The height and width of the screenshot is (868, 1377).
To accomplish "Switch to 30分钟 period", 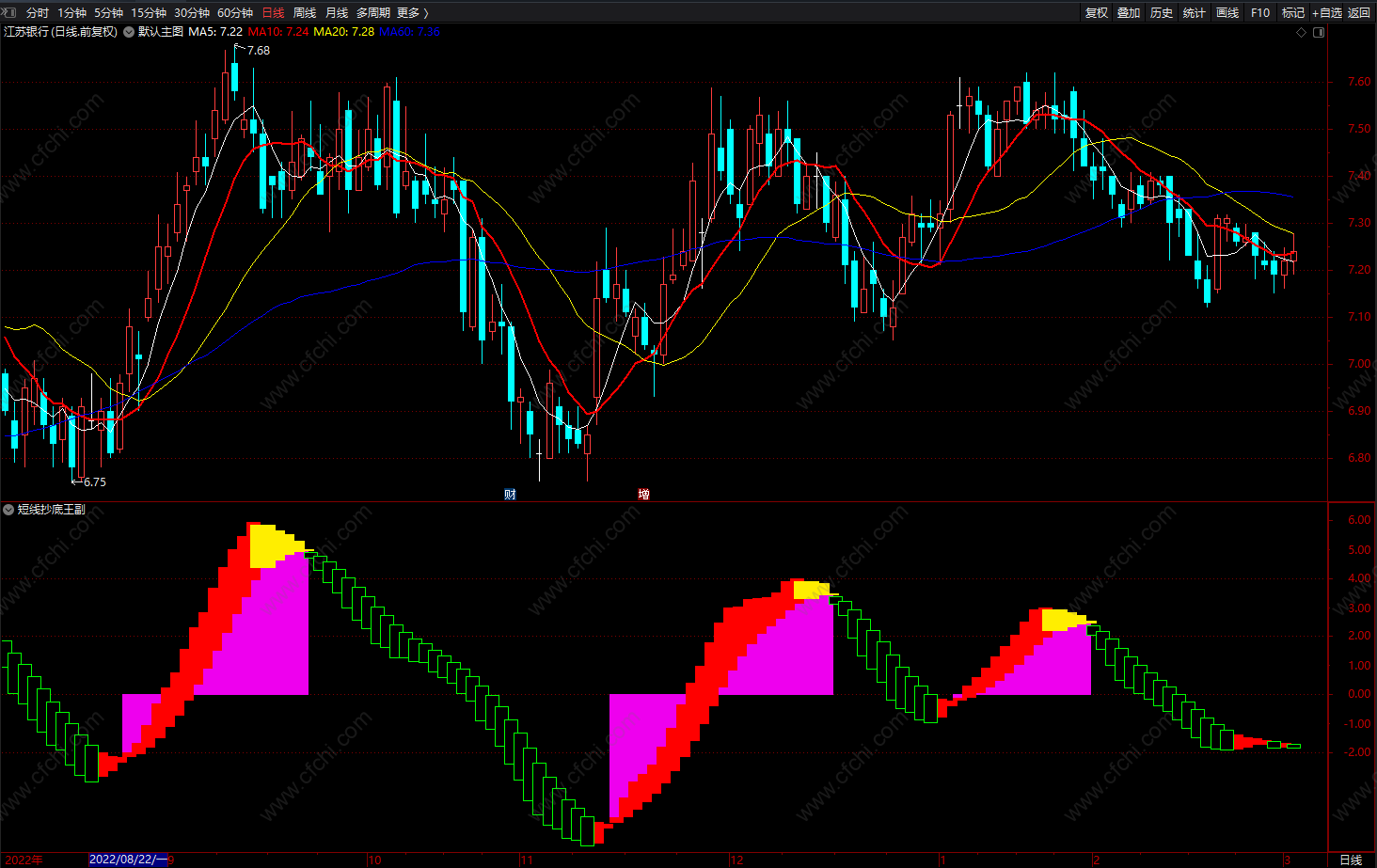I will pos(192,12).
